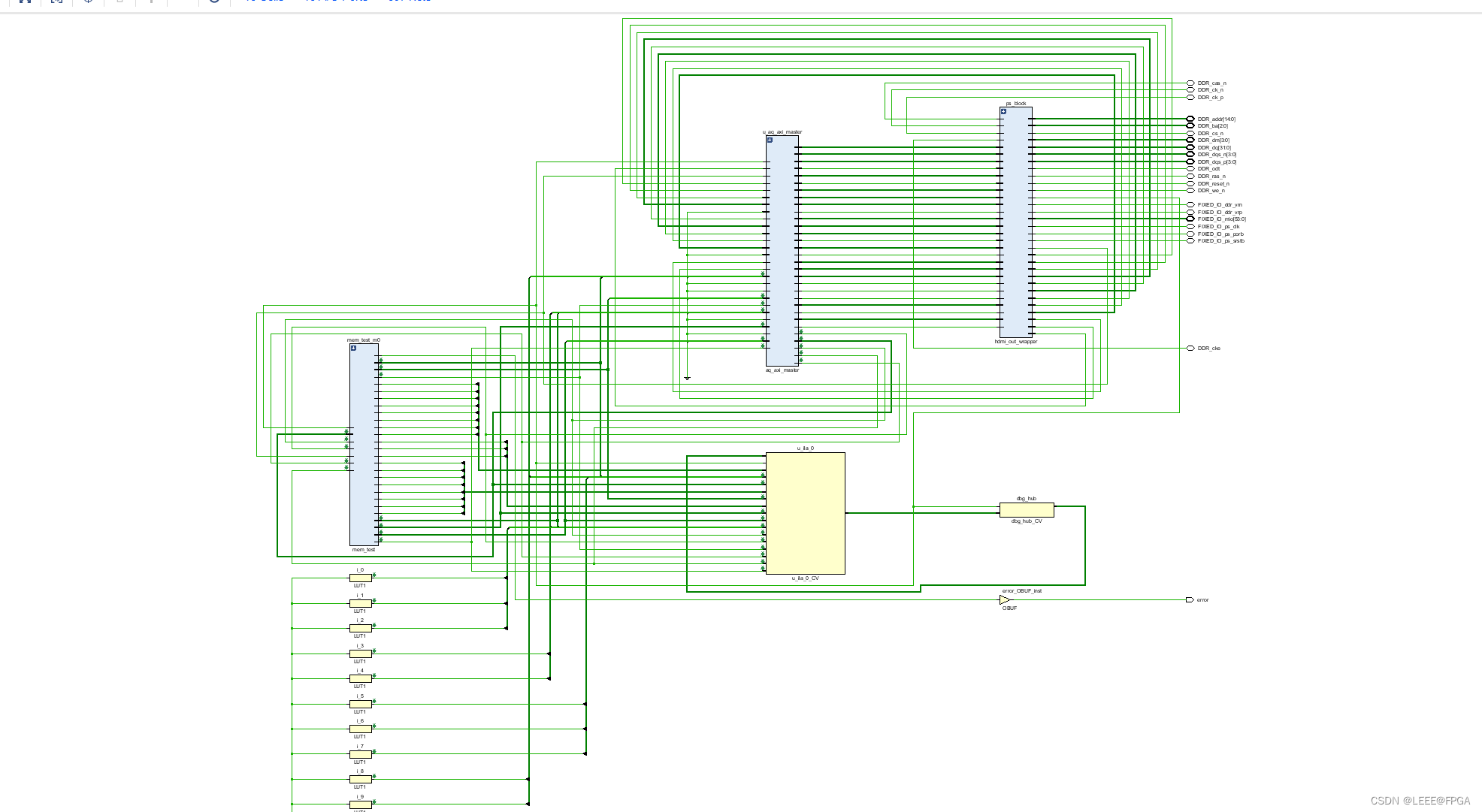Expand the u_aq_axi_master block plus icon
This screenshot has width=1482, height=812.
(770, 140)
